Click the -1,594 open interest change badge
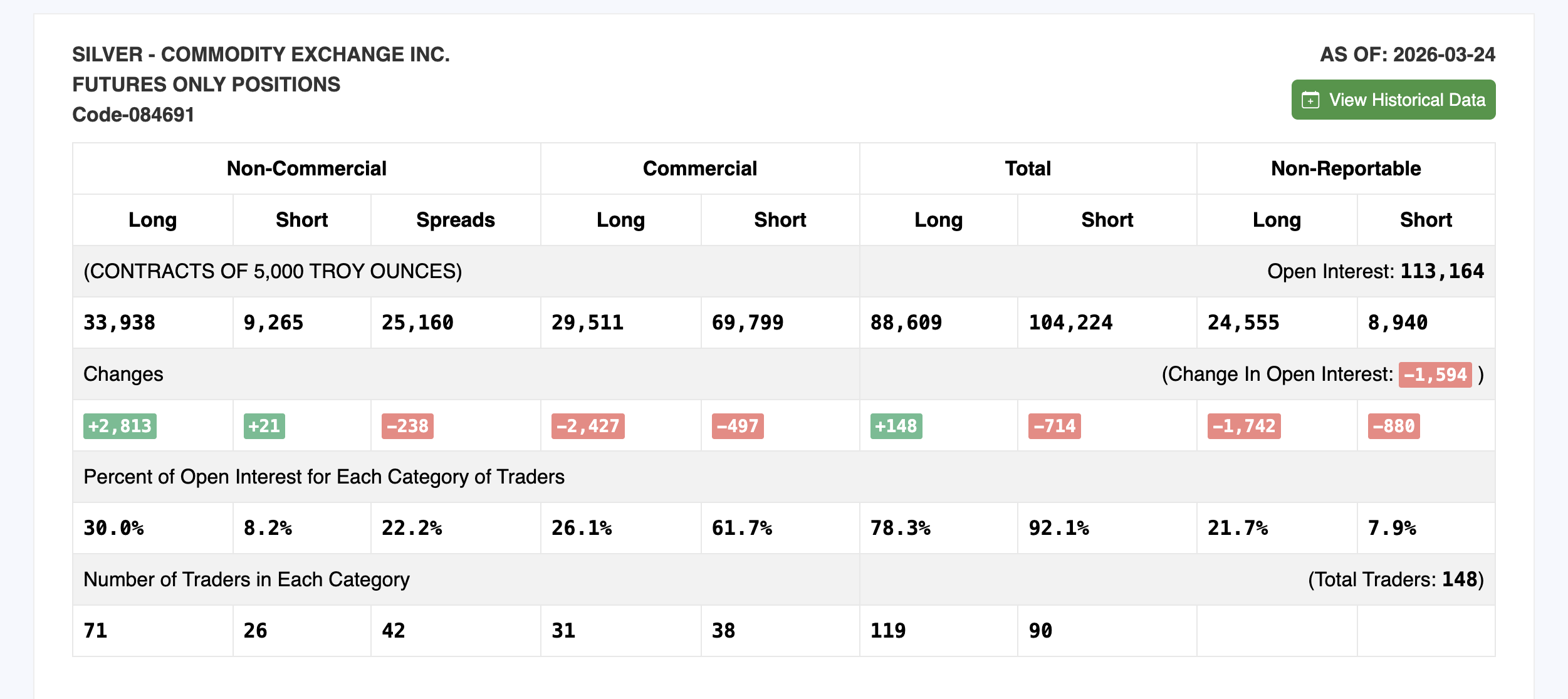The image size is (1568, 699). (x=1435, y=375)
